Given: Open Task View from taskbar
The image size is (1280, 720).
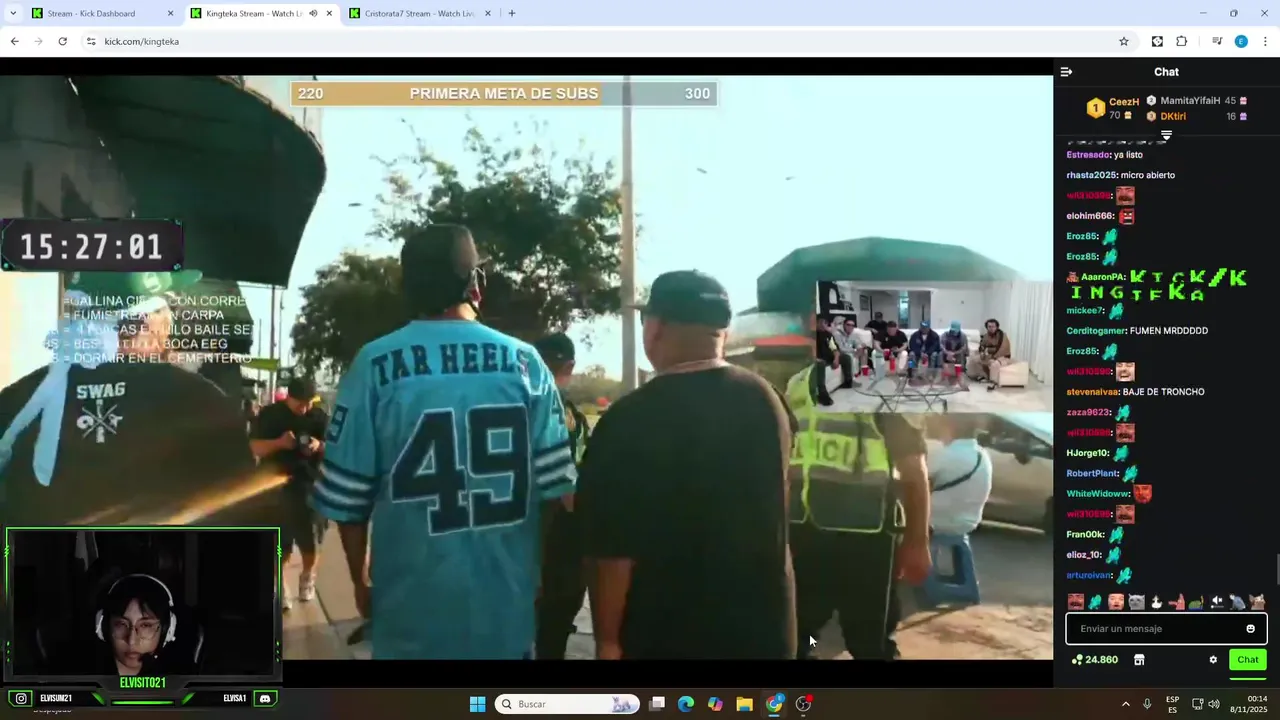Looking at the screenshot, I should (x=656, y=704).
